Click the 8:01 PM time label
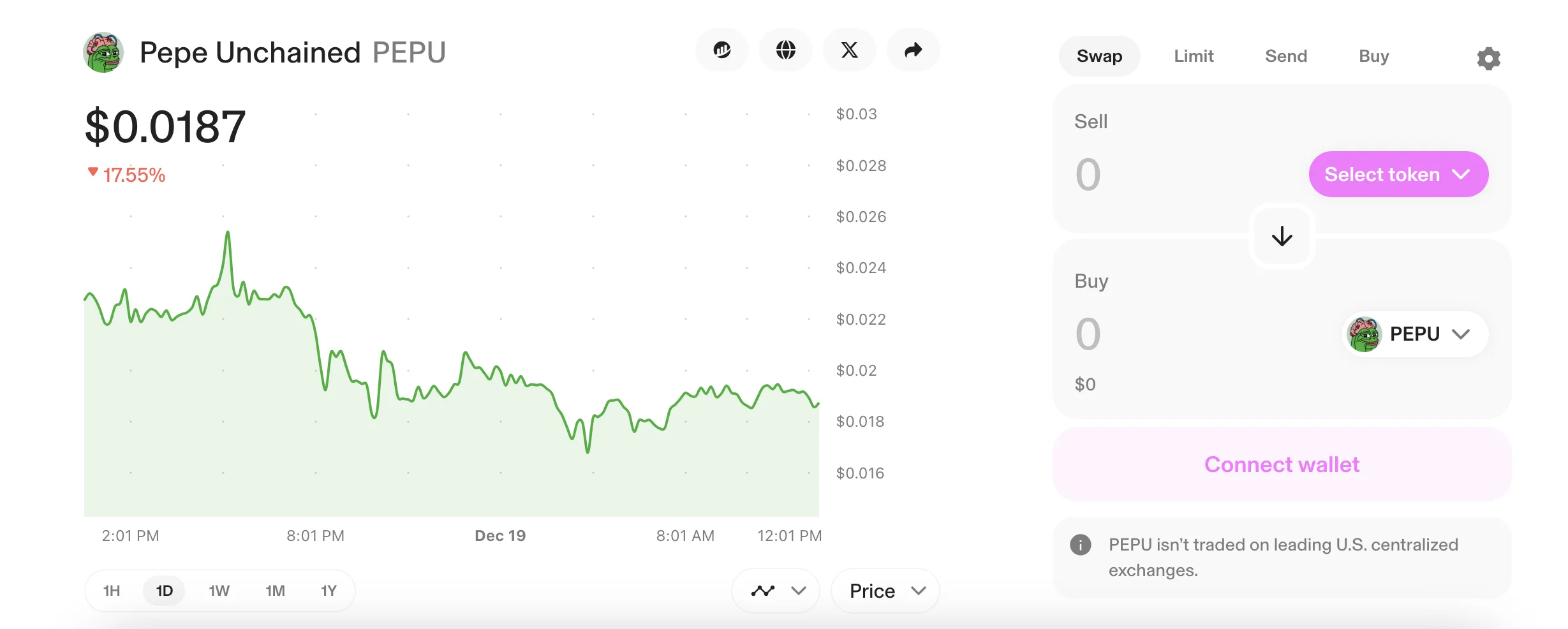 pyautogui.click(x=315, y=536)
